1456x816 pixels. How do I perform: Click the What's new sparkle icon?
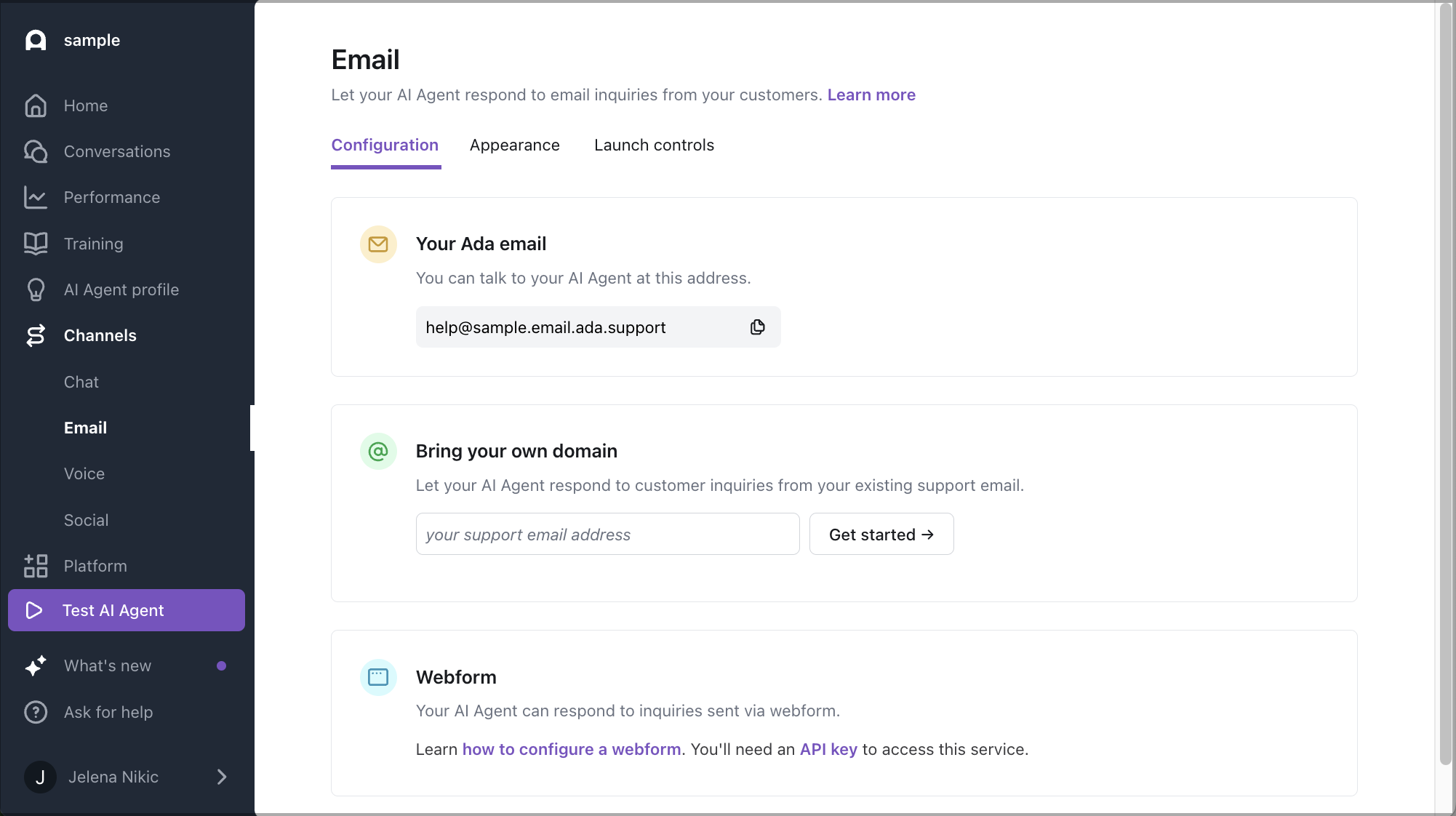click(36, 665)
